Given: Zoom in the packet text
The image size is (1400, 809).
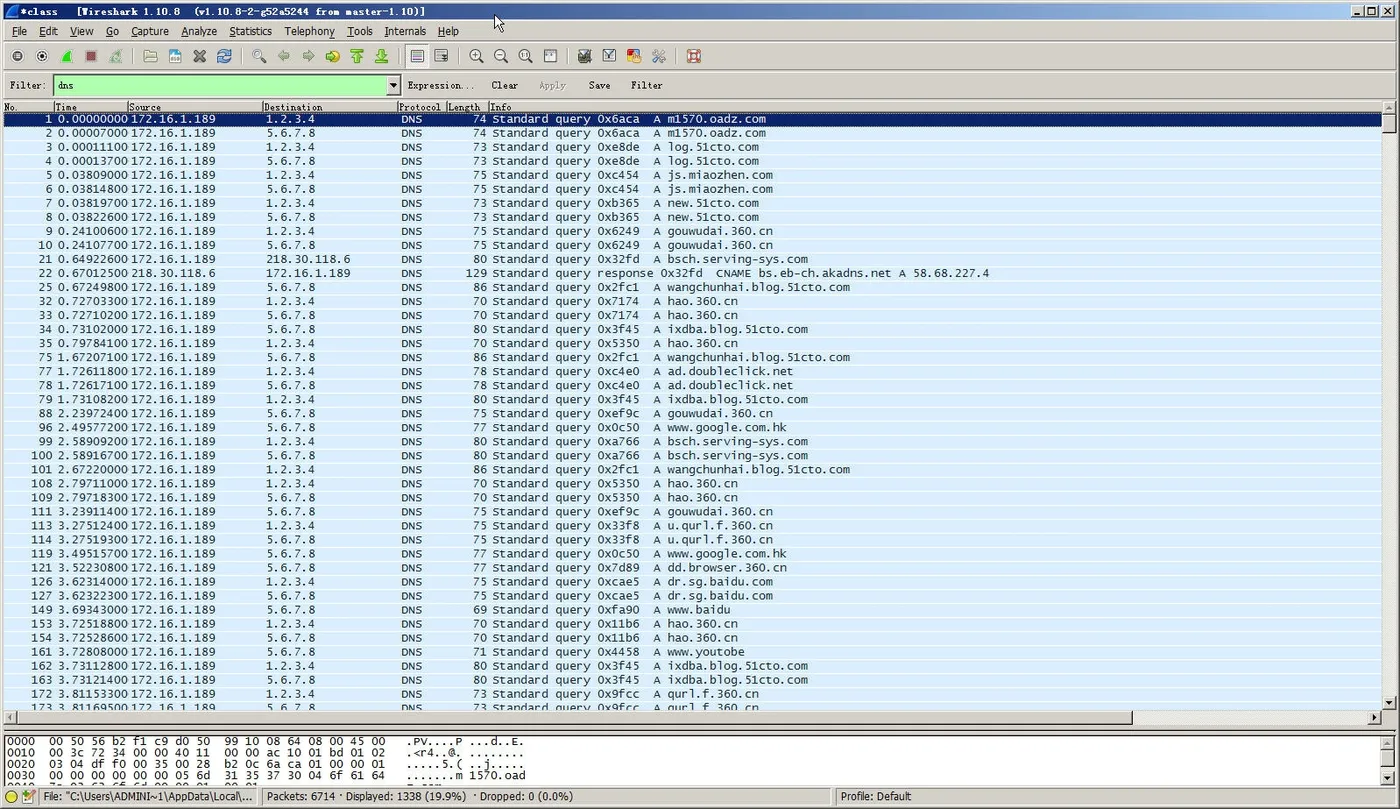Looking at the screenshot, I should (x=476, y=57).
